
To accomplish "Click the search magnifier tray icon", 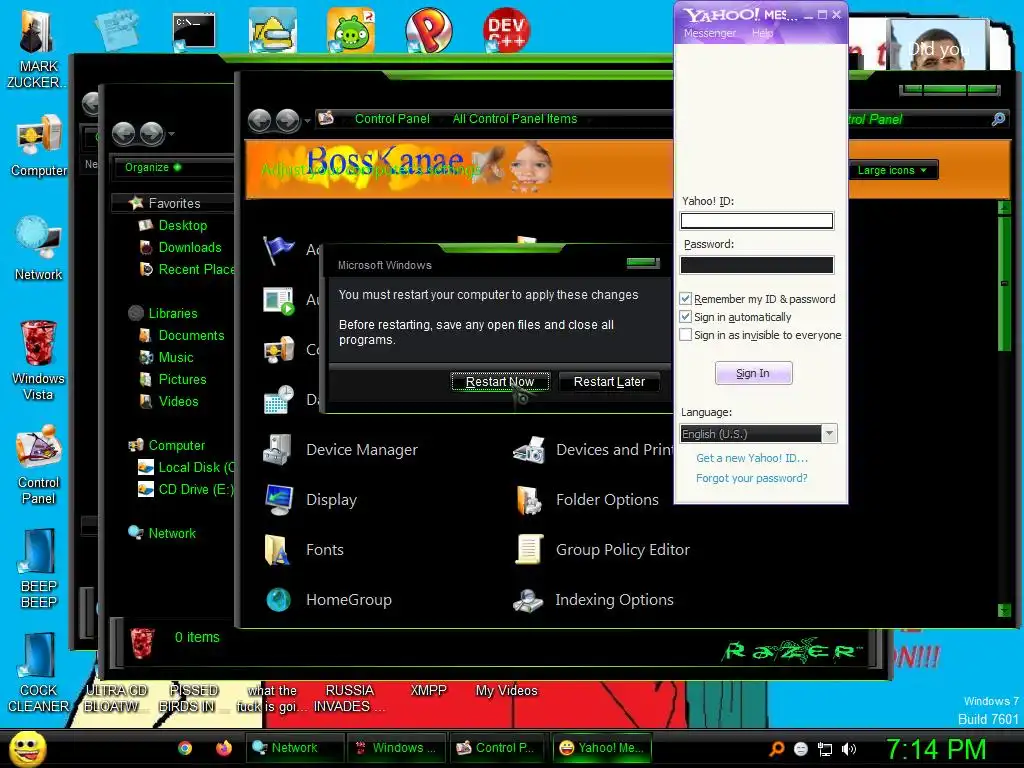I will (776, 749).
